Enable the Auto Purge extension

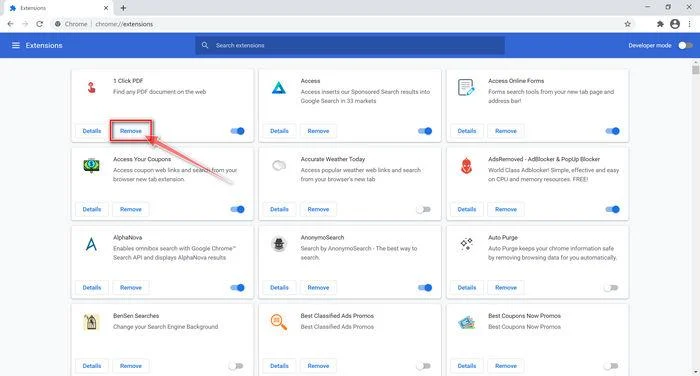(x=611, y=288)
